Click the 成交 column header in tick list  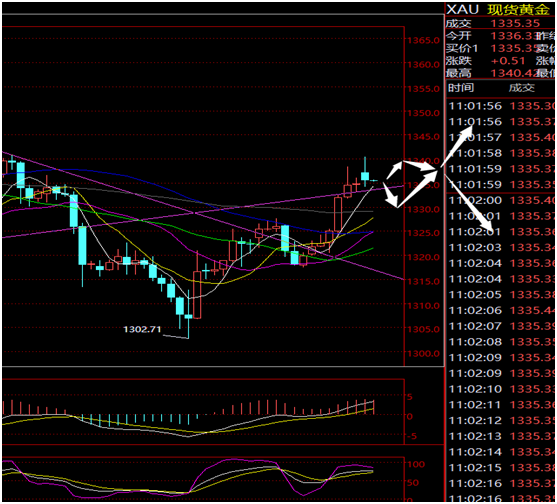click(522, 87)
